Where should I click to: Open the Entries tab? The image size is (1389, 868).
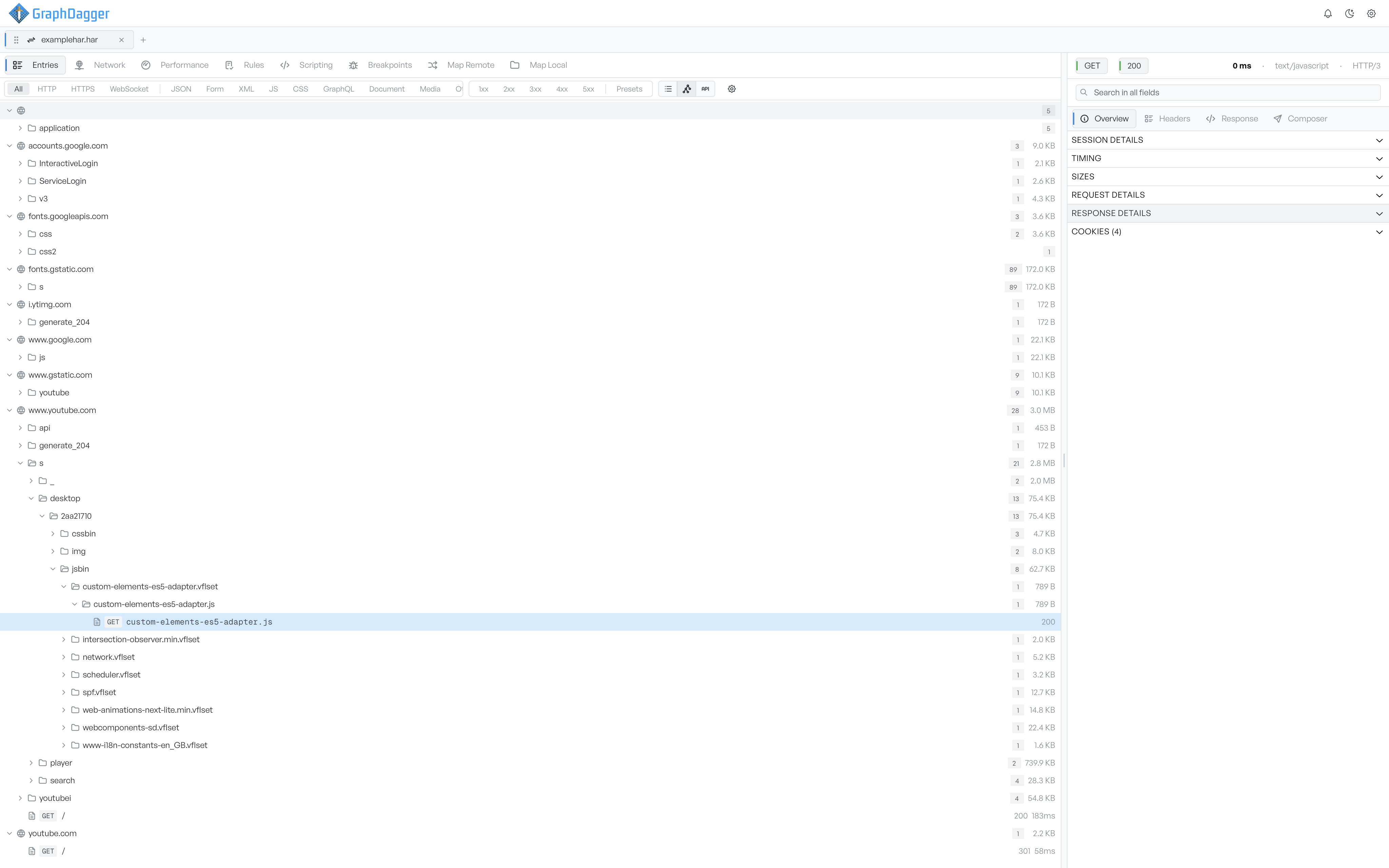[36, 65]
